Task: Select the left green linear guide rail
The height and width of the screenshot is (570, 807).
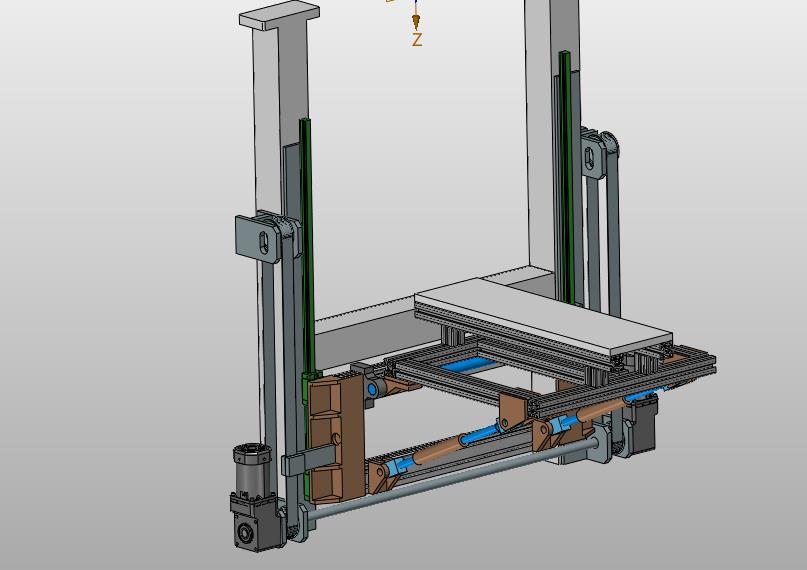Action: 307,247
